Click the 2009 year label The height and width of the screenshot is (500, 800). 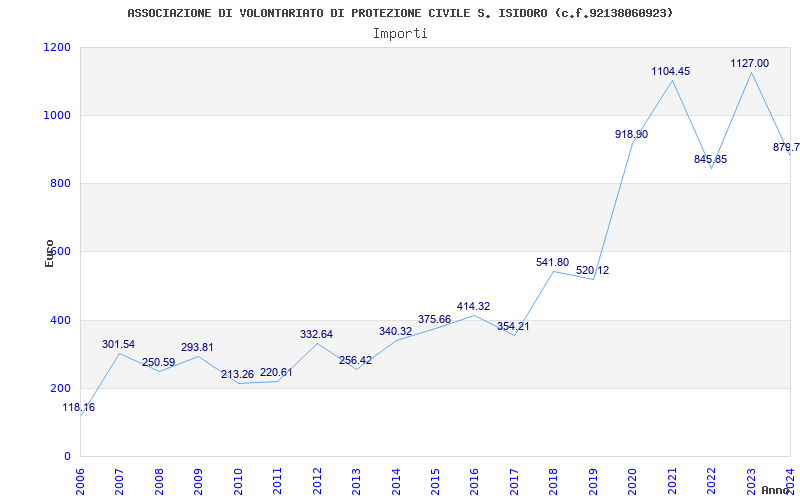198,482
